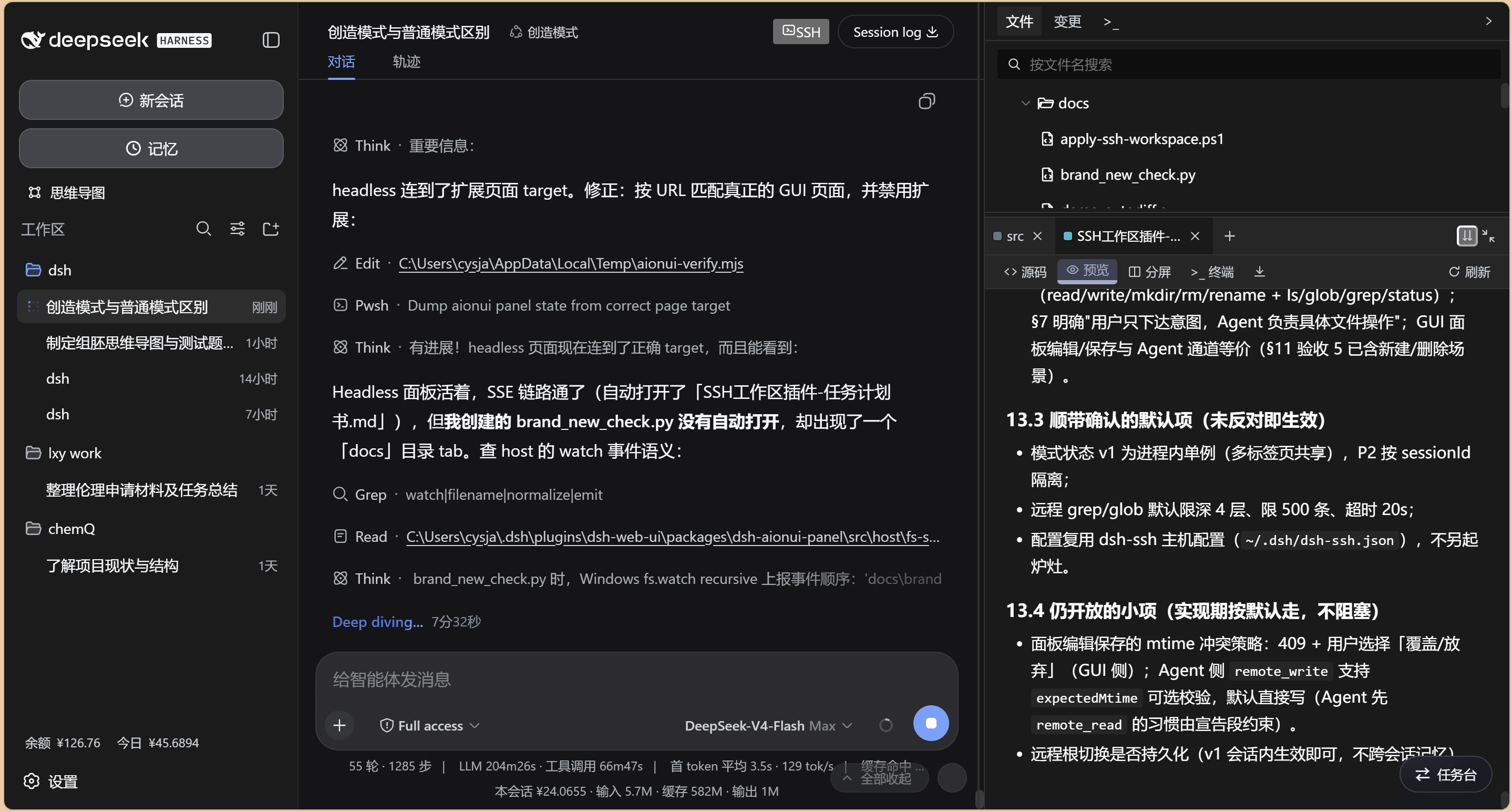Expand the Think 重要信息 step
The image size is (1512, 812).
pyautogui.click(x=403, y=146)
